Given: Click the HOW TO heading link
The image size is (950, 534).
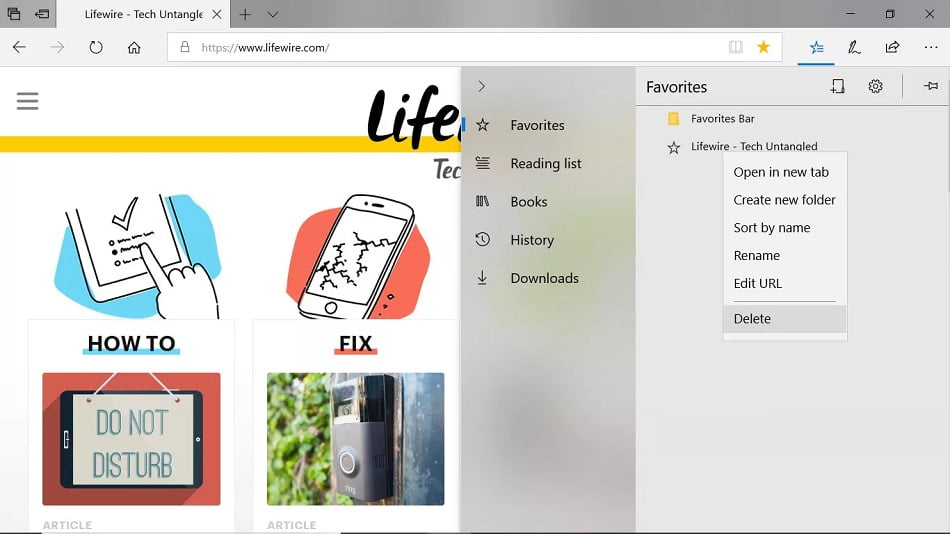Looking at the screenshot, I should [x=131, y=344].
